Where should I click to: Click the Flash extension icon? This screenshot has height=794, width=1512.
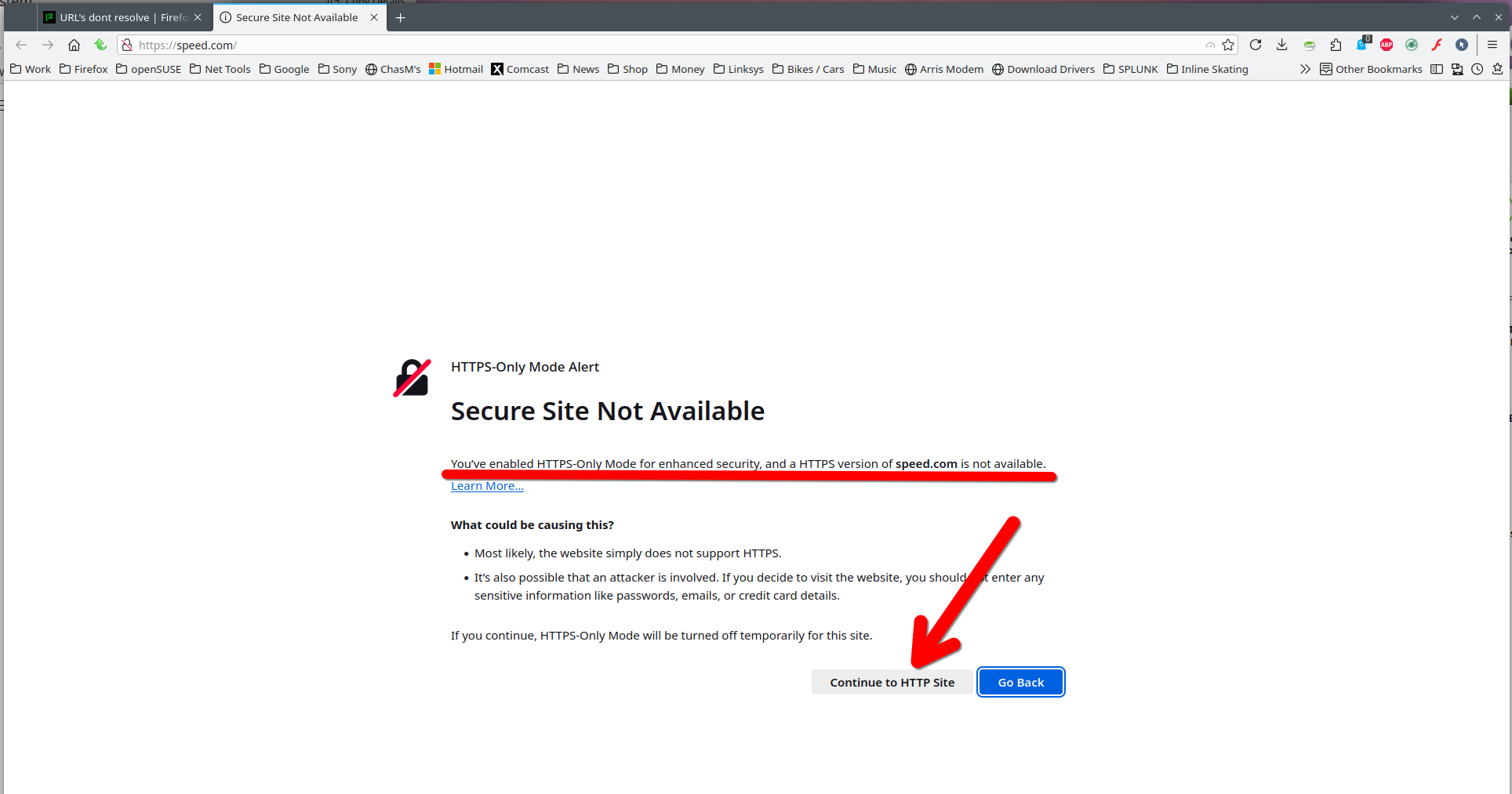(x=1437, y=45)
